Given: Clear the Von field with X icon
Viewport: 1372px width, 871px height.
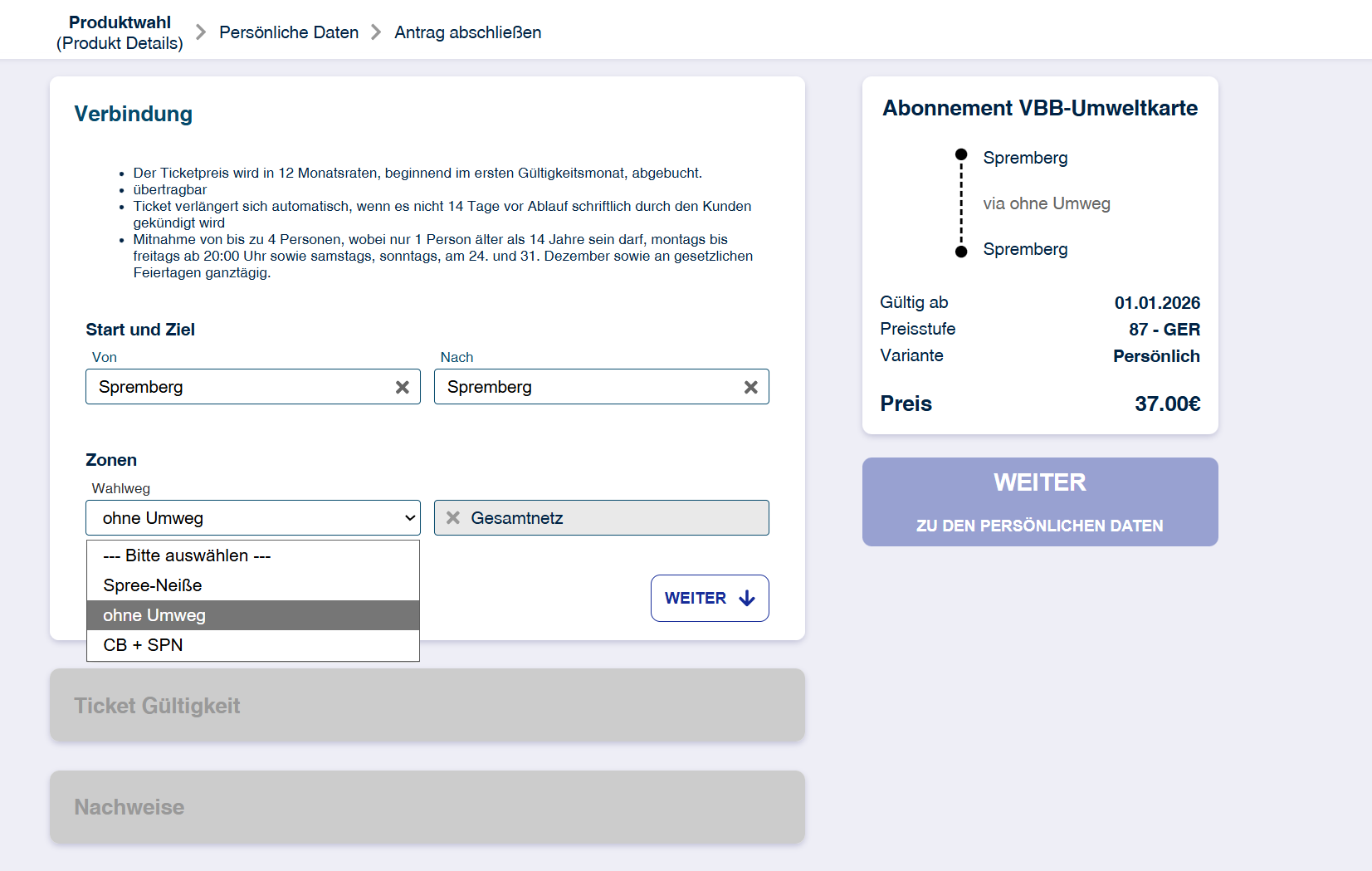Looking at the screenshot, I should coord(403,387).
